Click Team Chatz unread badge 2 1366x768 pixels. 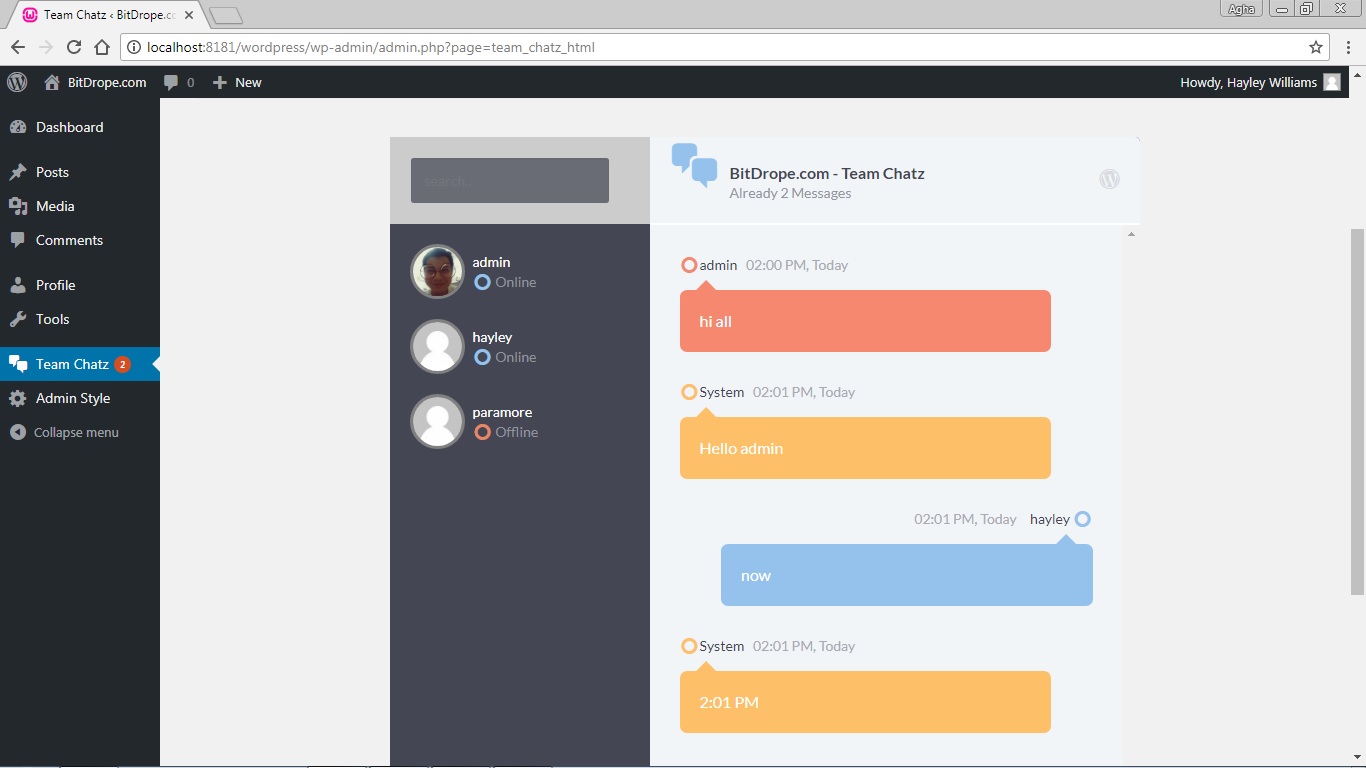[x=122, y=364]
